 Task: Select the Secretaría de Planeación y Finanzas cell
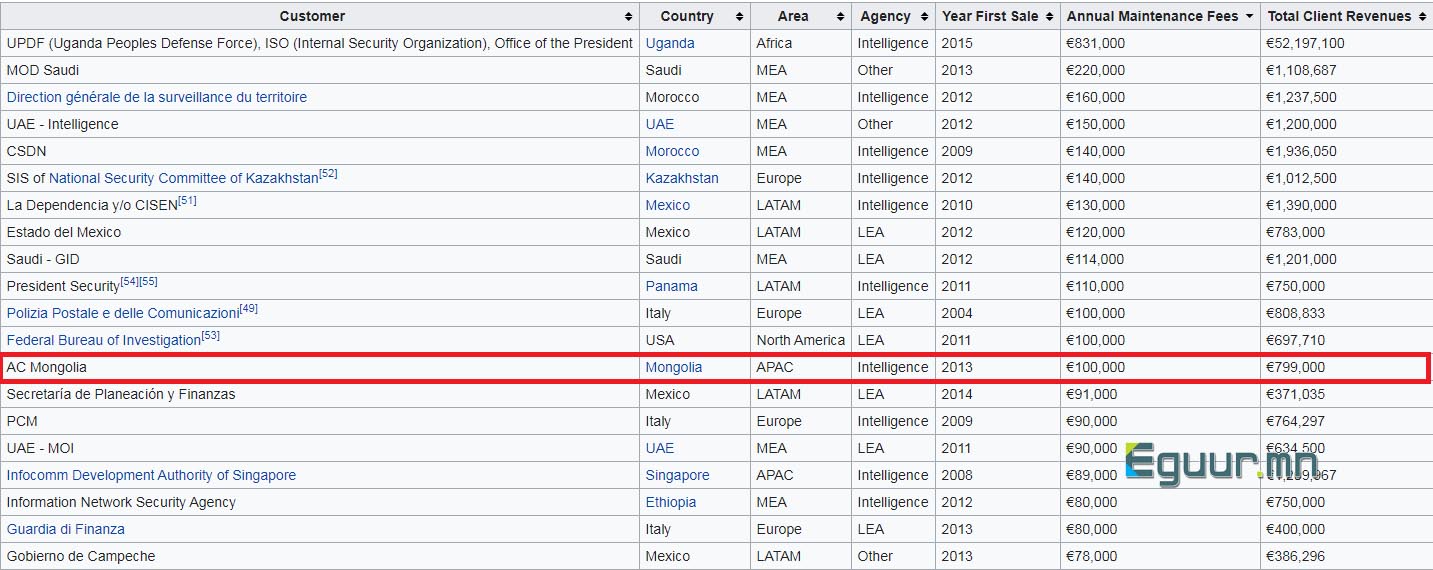pos(320,394)
